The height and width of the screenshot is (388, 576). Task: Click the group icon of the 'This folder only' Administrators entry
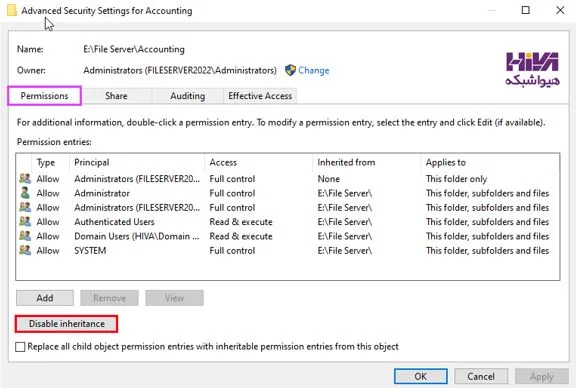click(25, 179)
